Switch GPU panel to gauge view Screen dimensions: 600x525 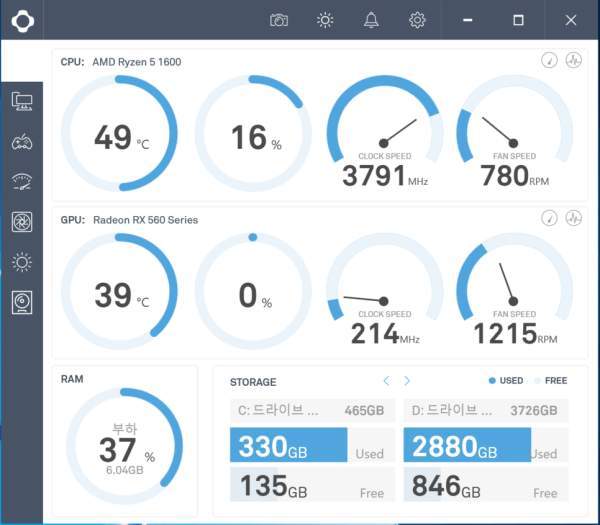[x=549, y=218]
